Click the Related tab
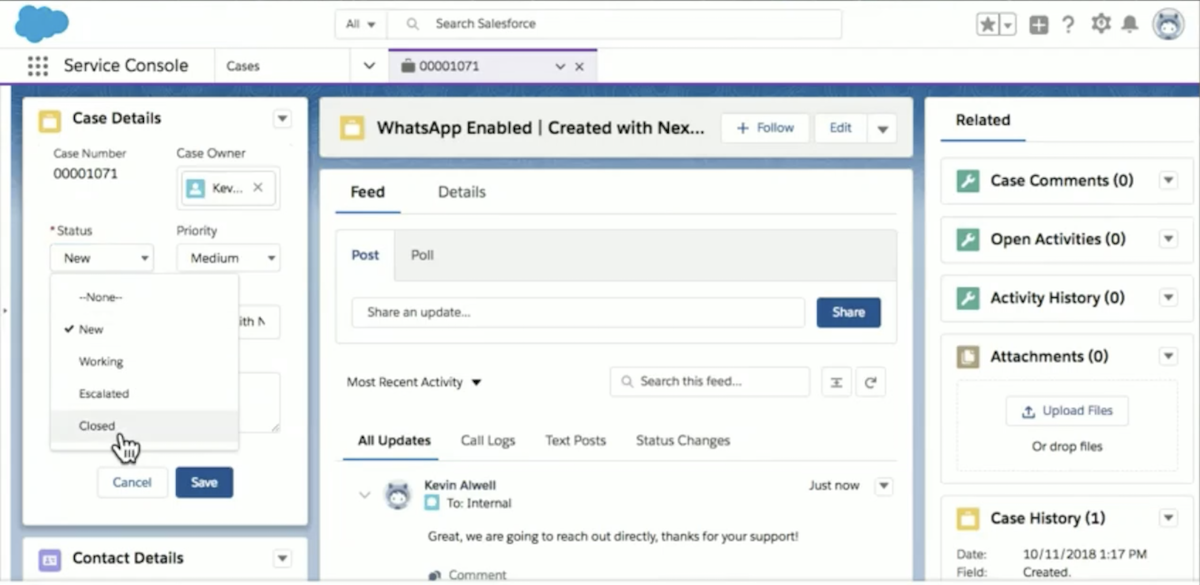 983,120
